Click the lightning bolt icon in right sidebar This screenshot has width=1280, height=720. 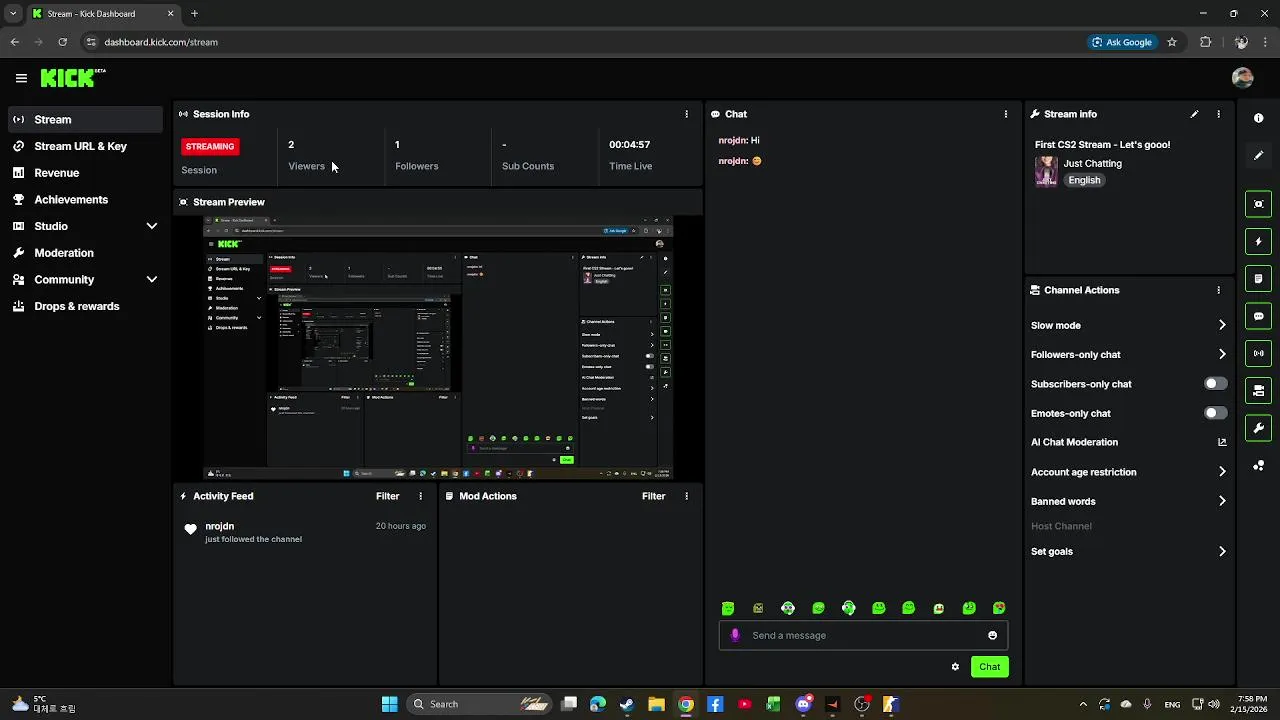1258,241
